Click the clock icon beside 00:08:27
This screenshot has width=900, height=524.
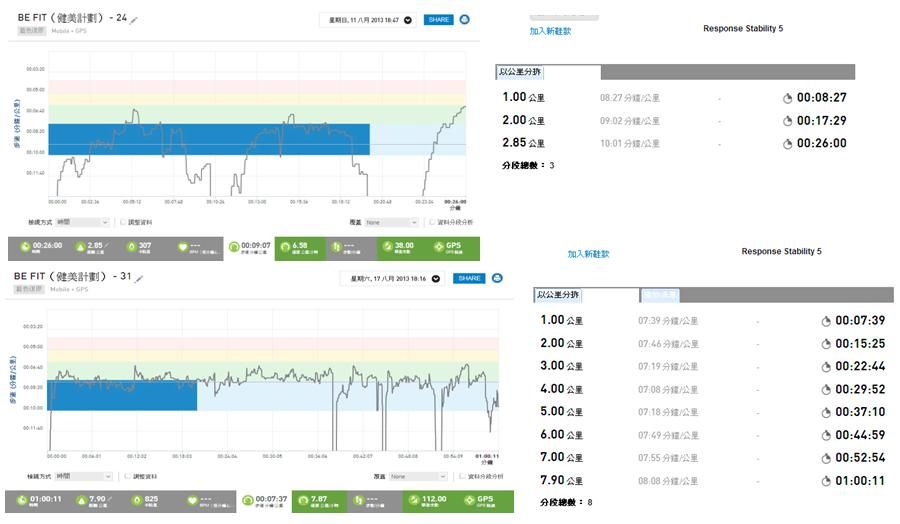tap(788, 99)
